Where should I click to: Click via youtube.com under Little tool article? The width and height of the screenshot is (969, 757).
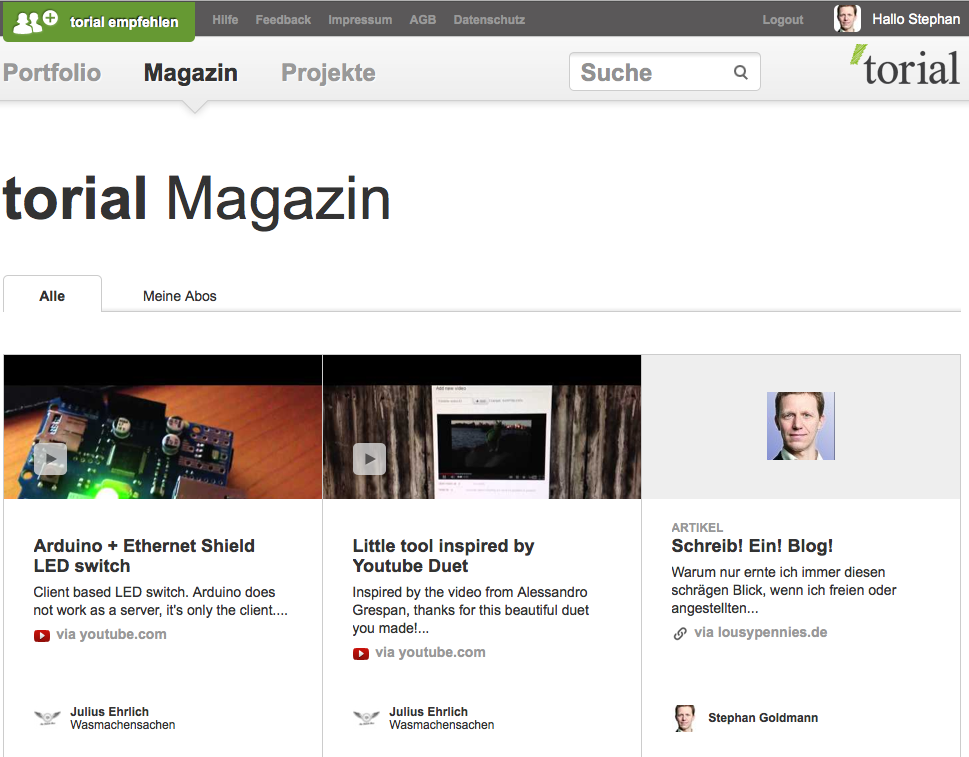[430, 652]
